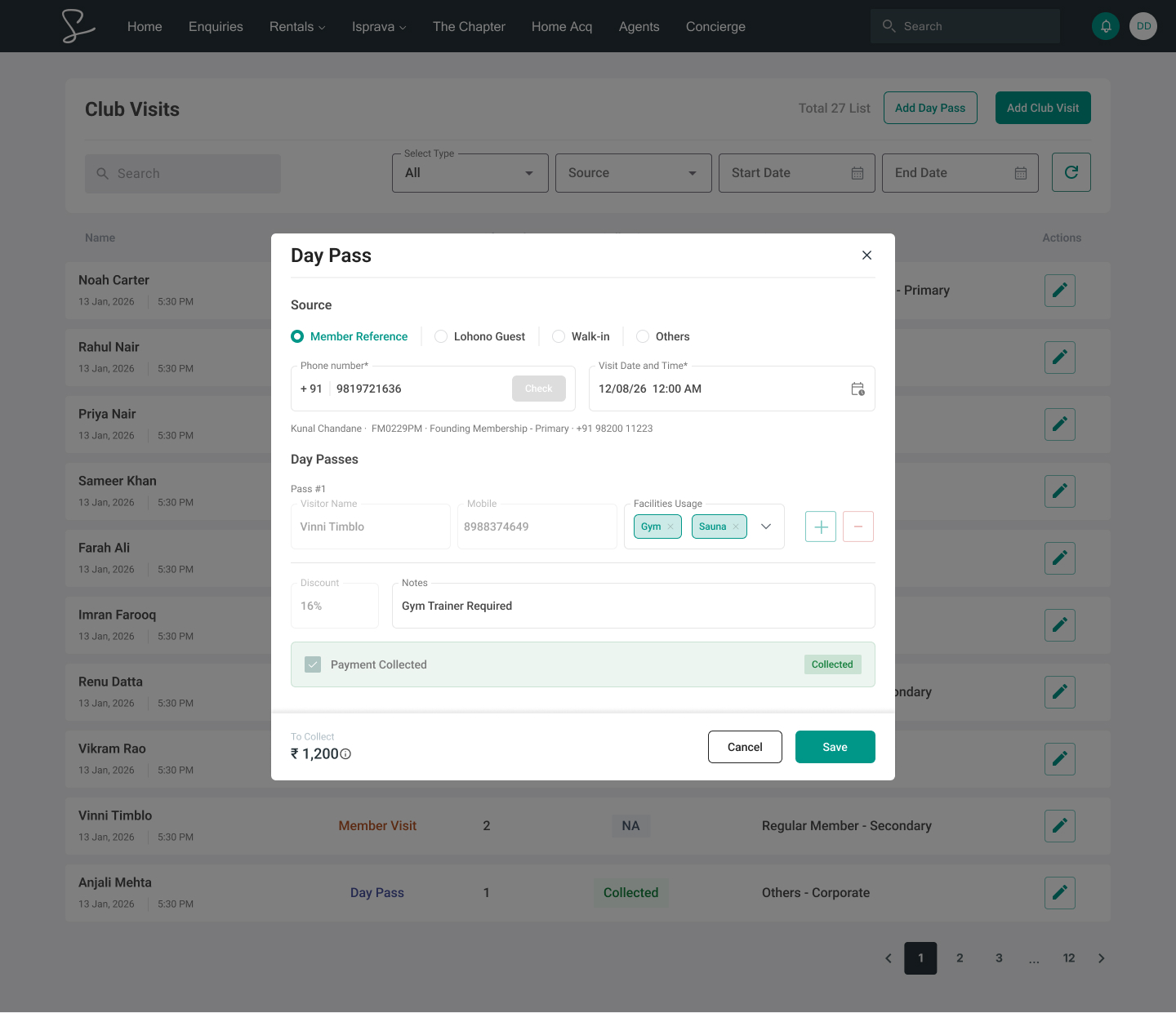Click the End Date field
Image resolution: width=1176 pixels, height=1013 pixels.
click(x=960, y=173)
